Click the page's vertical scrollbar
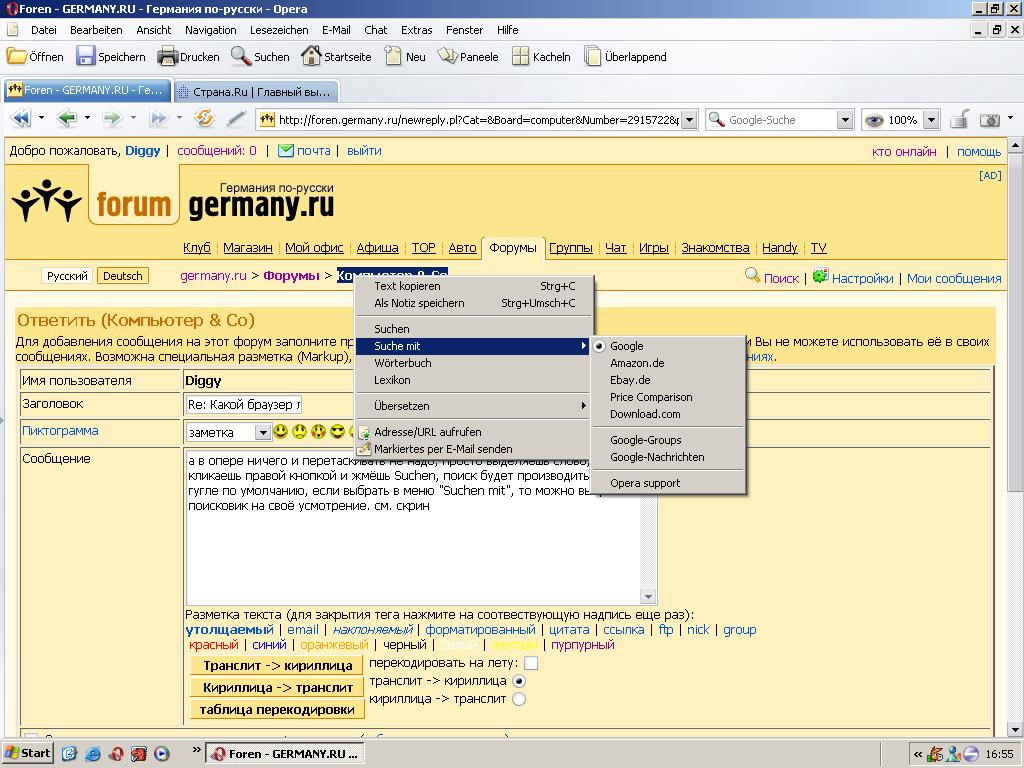This screenshot has width=1024, height=768. point(1016,436)
